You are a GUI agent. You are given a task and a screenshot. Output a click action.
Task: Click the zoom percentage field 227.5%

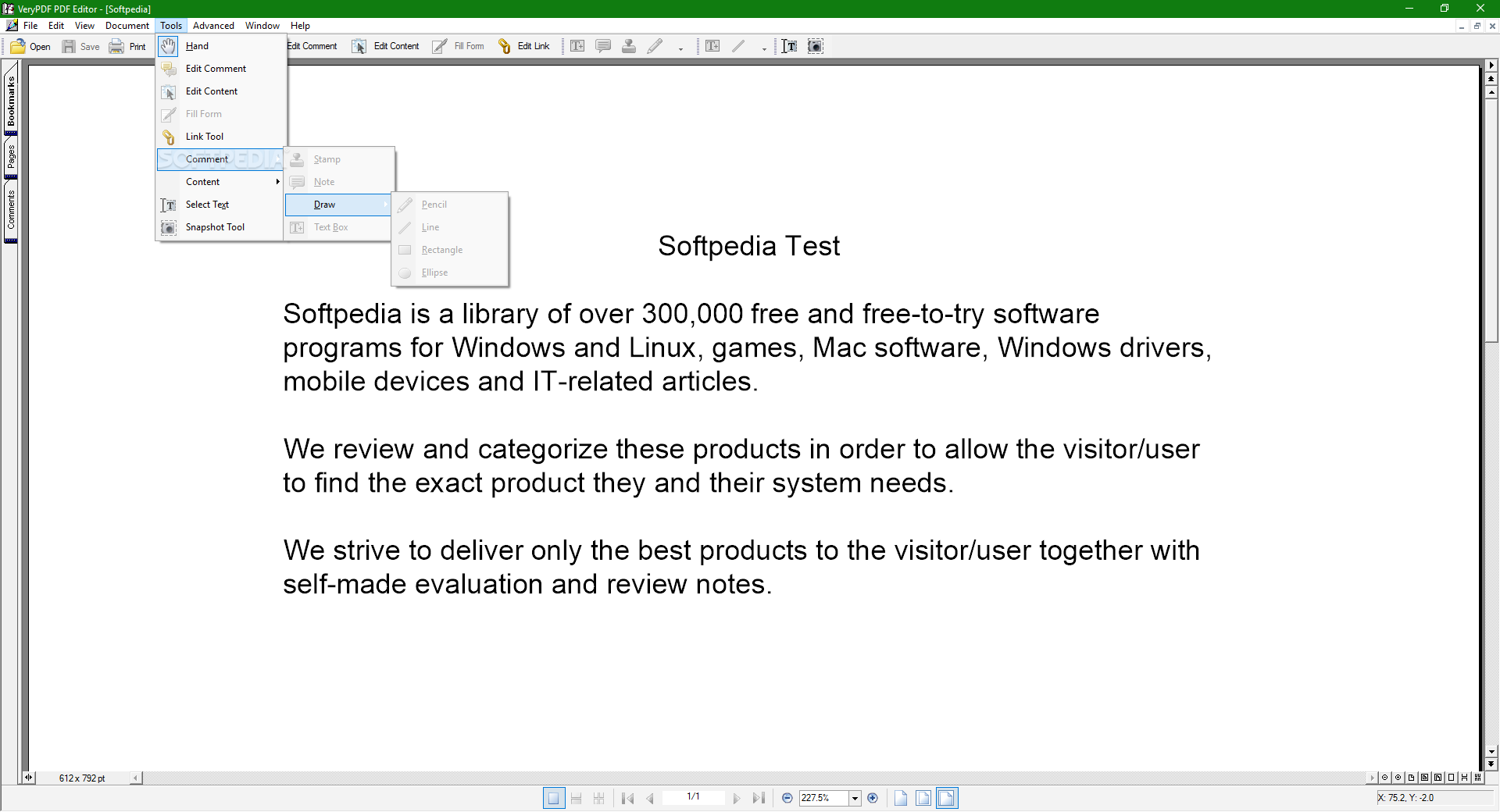823,798
